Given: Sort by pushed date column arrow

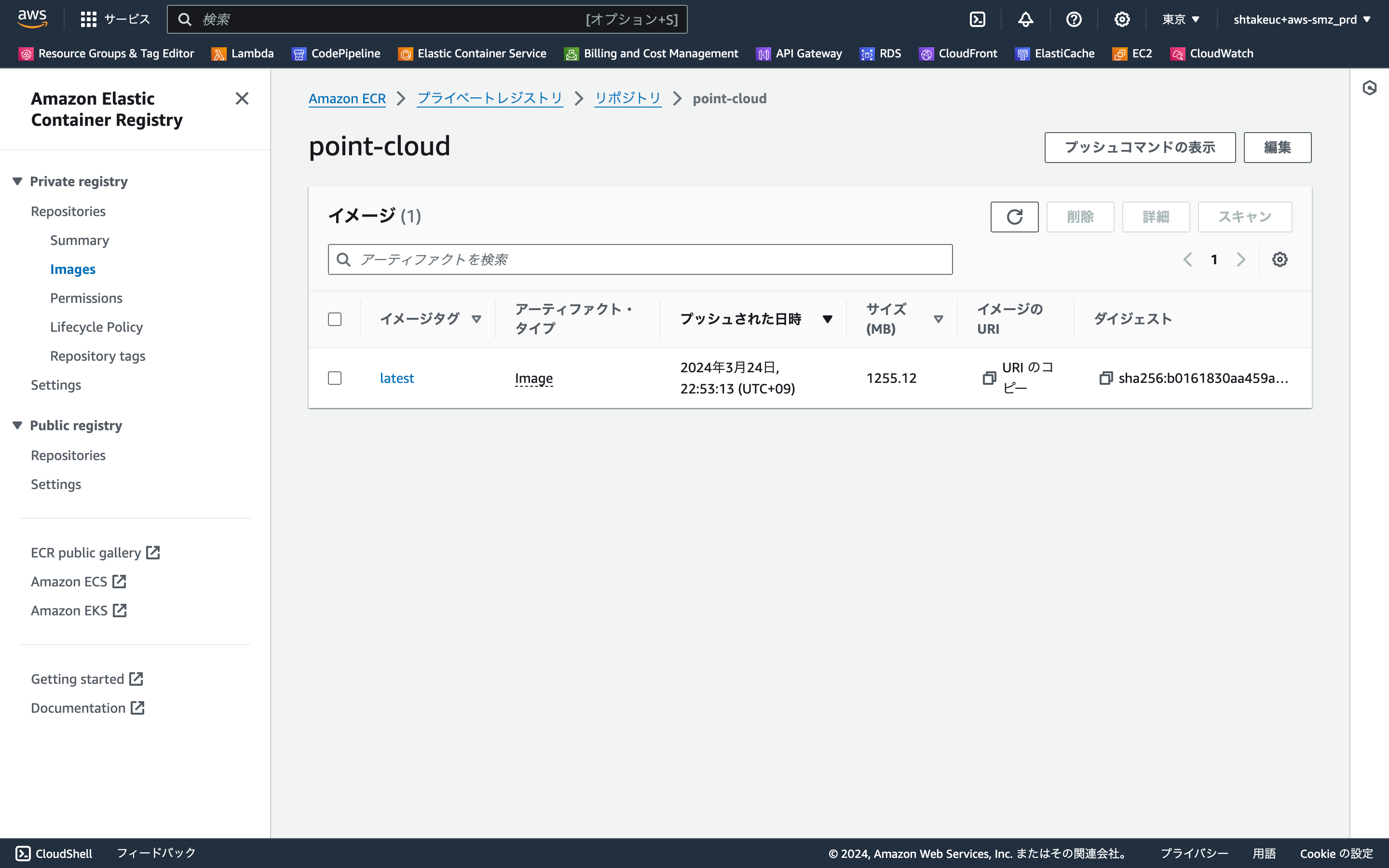Looking at the screenshot, I should coord(827,319).
